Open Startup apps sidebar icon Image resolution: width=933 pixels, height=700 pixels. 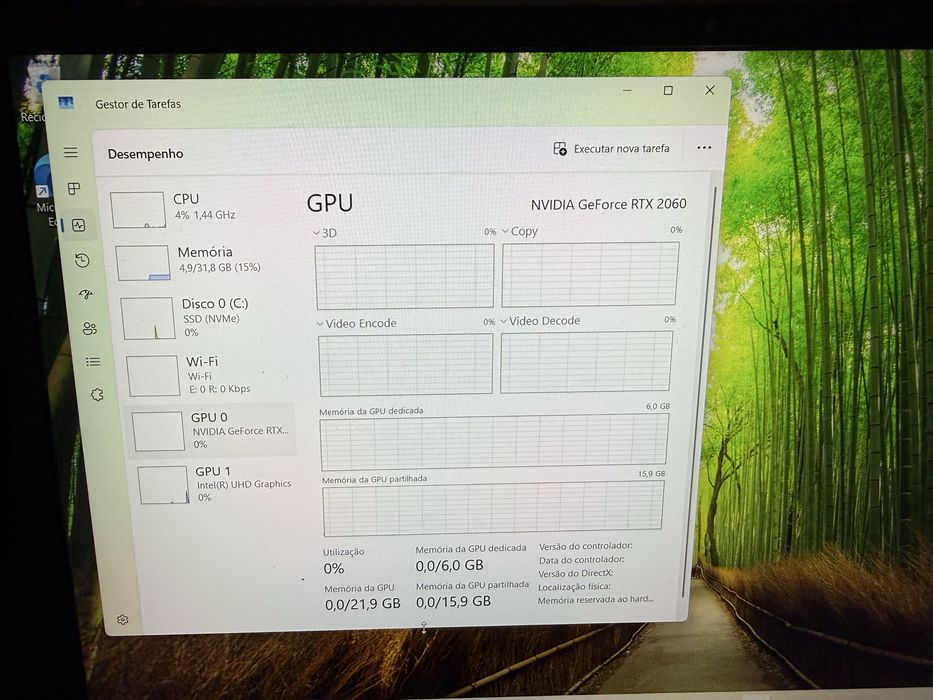pyautogui.click(x=86, y=294)
